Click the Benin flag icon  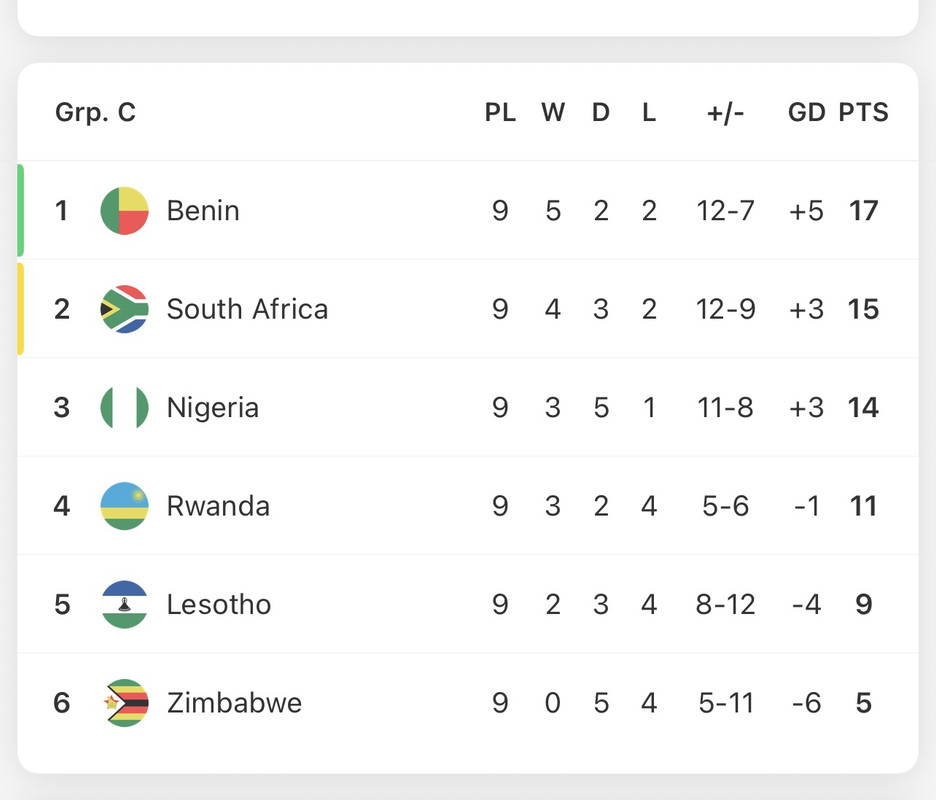tap(125, 211)
